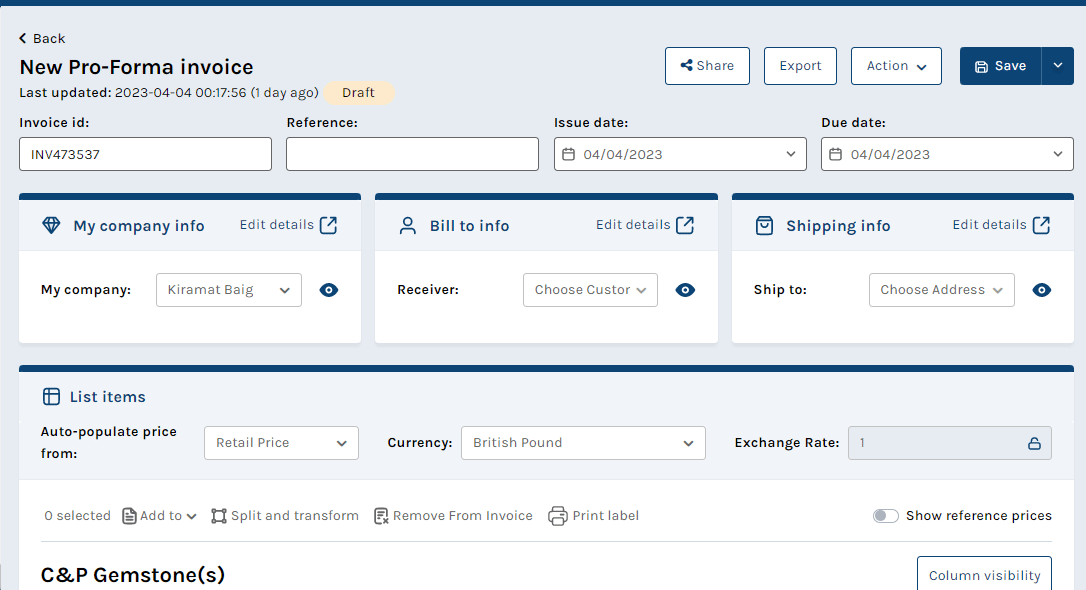
Task: Toggle eye visibility for Ship to
Action: [1042, 290]
